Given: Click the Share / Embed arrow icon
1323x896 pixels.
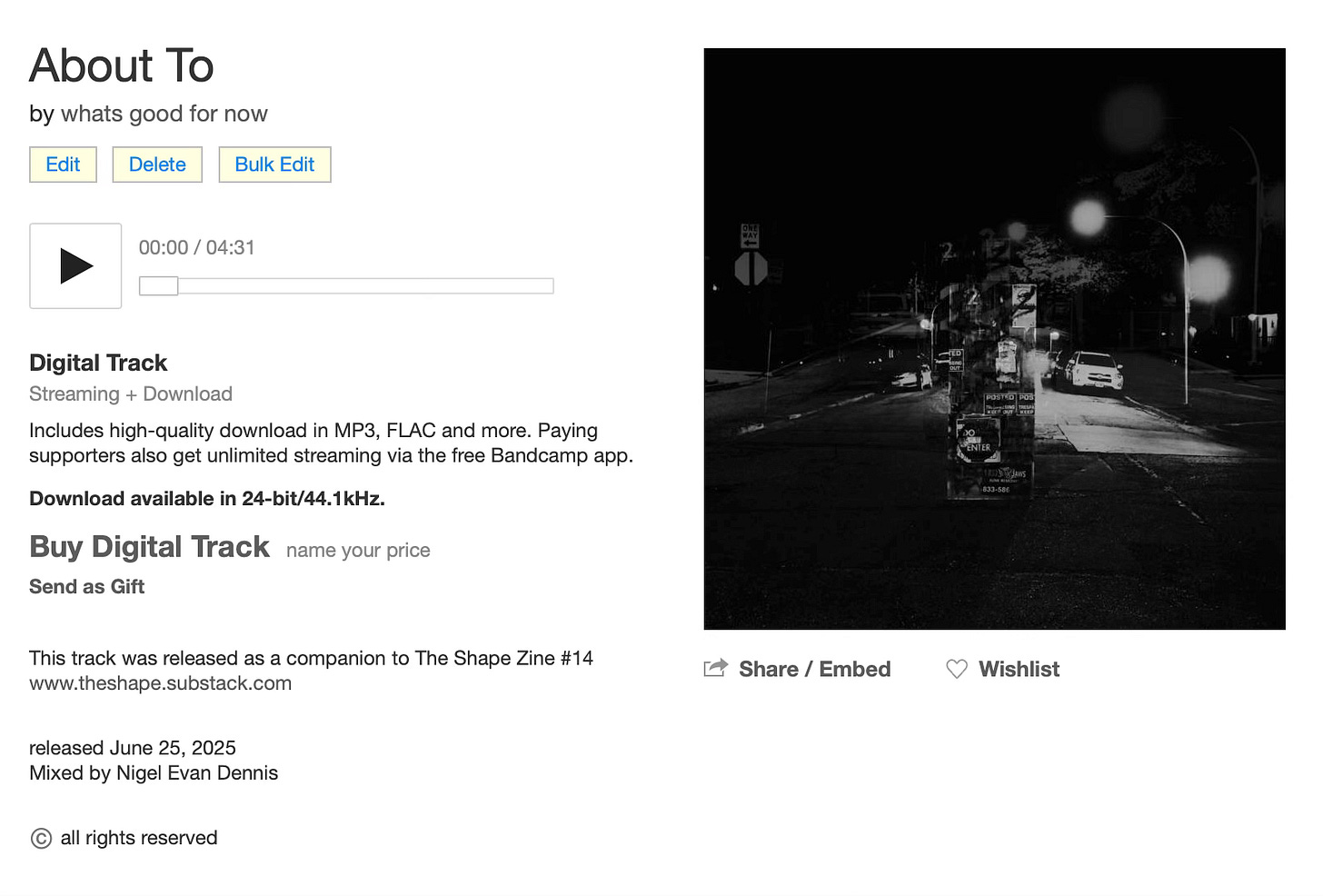Looking at the screenshot, I should click(x=716, y=669).
